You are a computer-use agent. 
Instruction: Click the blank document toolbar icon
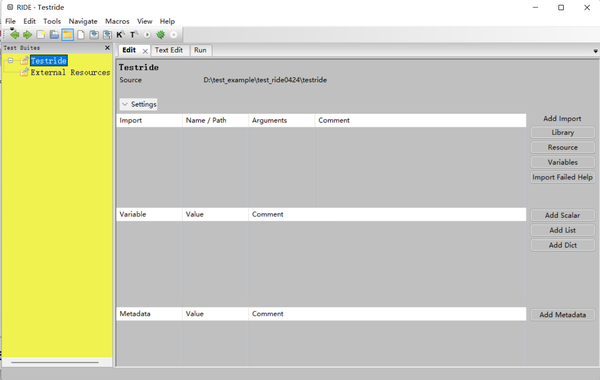click(x=81, y=35)
